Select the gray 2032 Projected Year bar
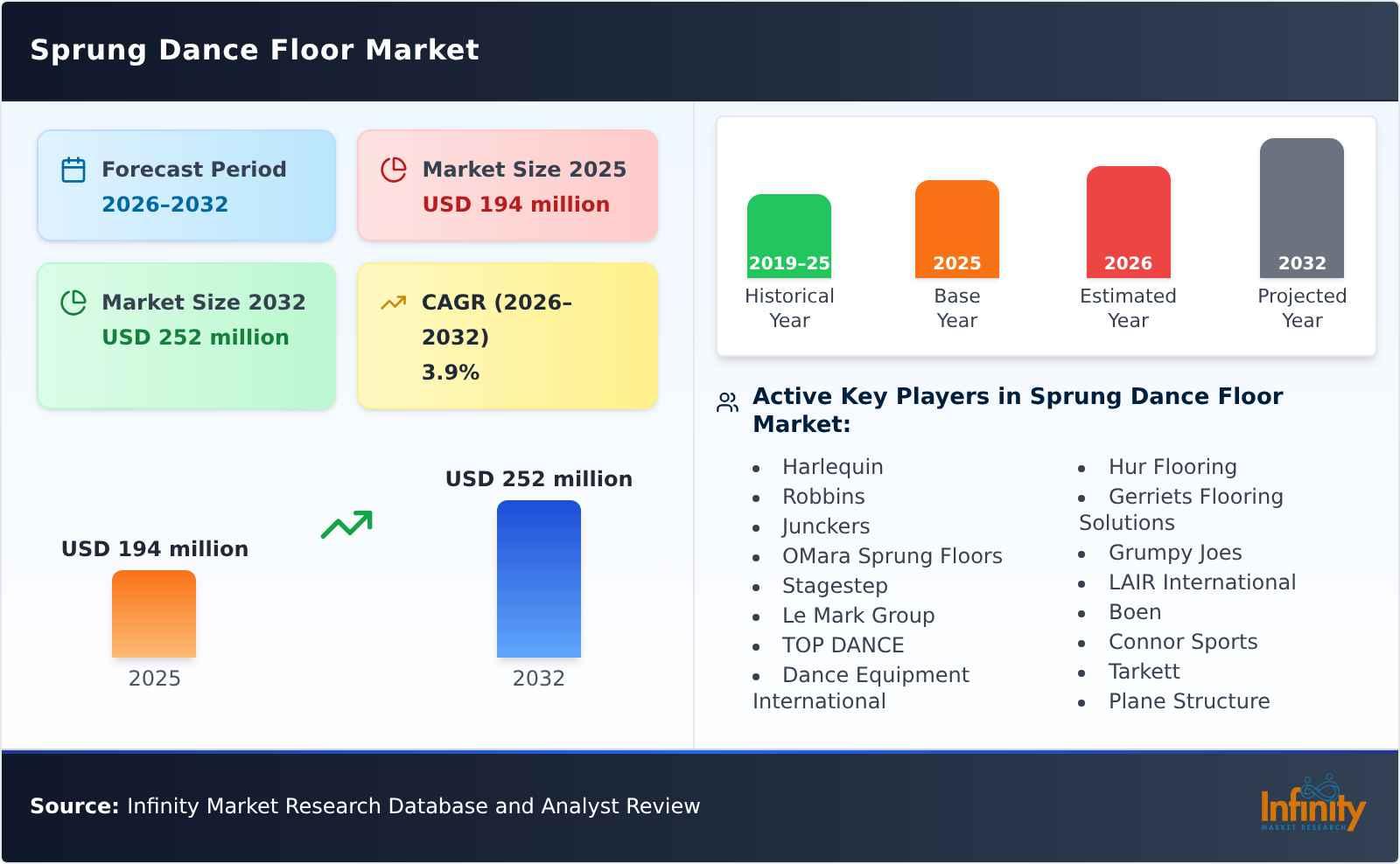The height and width of the screenshot is (864, 1400). (1300, 206)
